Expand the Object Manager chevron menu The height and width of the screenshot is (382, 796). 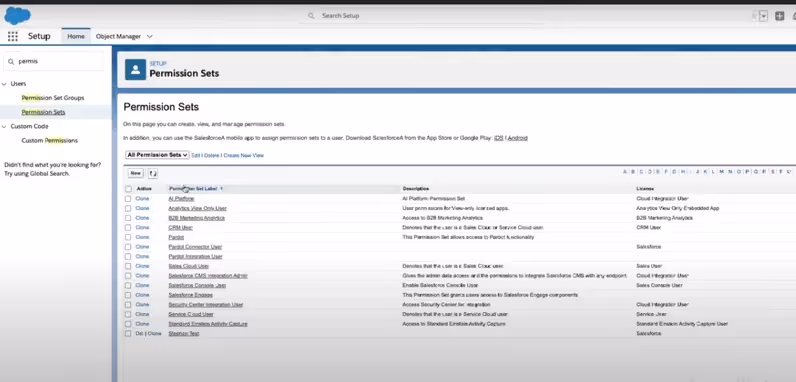[x=150, y=36]
